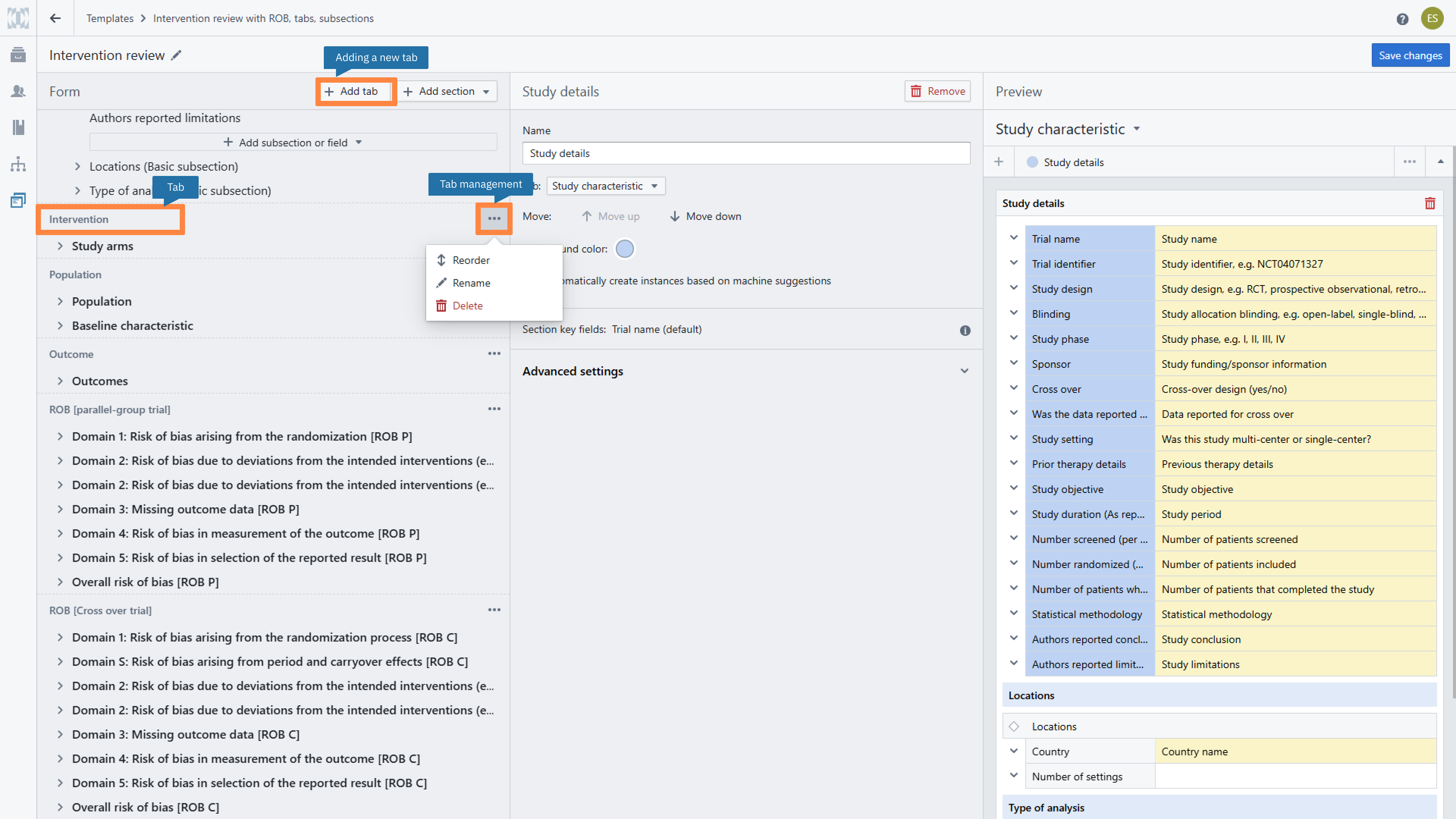Click the back arrow in header

coord(55,18)
